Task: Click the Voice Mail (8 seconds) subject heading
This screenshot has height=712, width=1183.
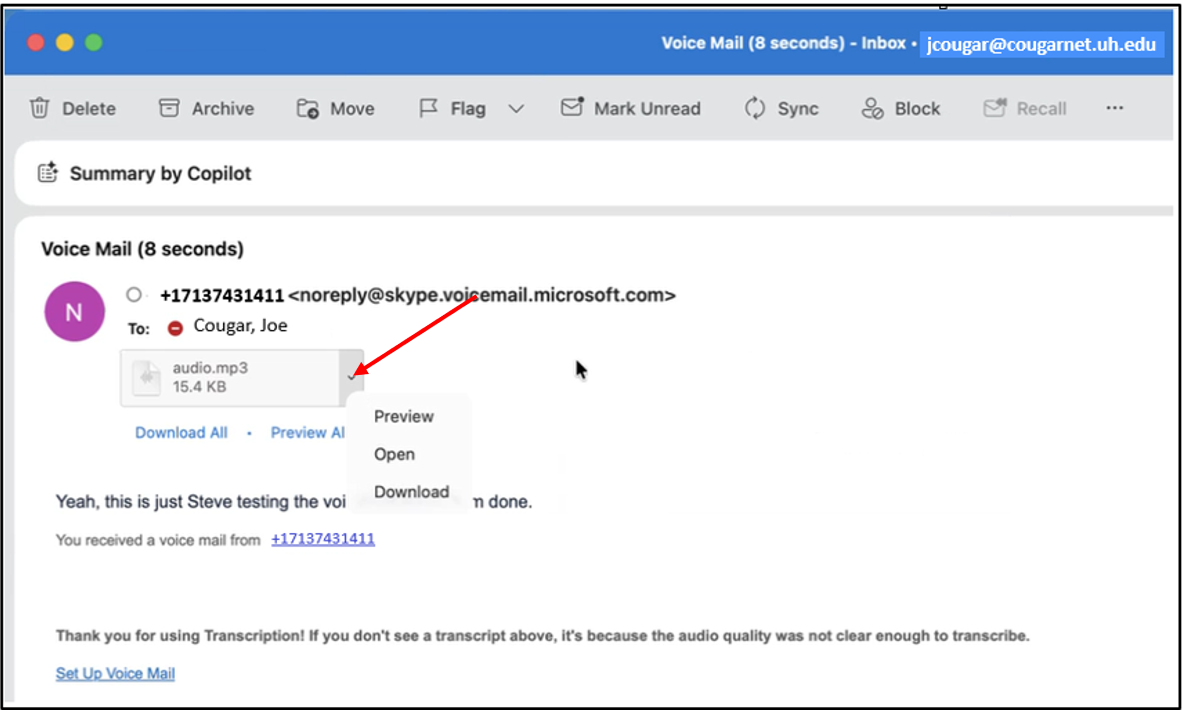Action: pyautogui.click(x=143, y=249)
